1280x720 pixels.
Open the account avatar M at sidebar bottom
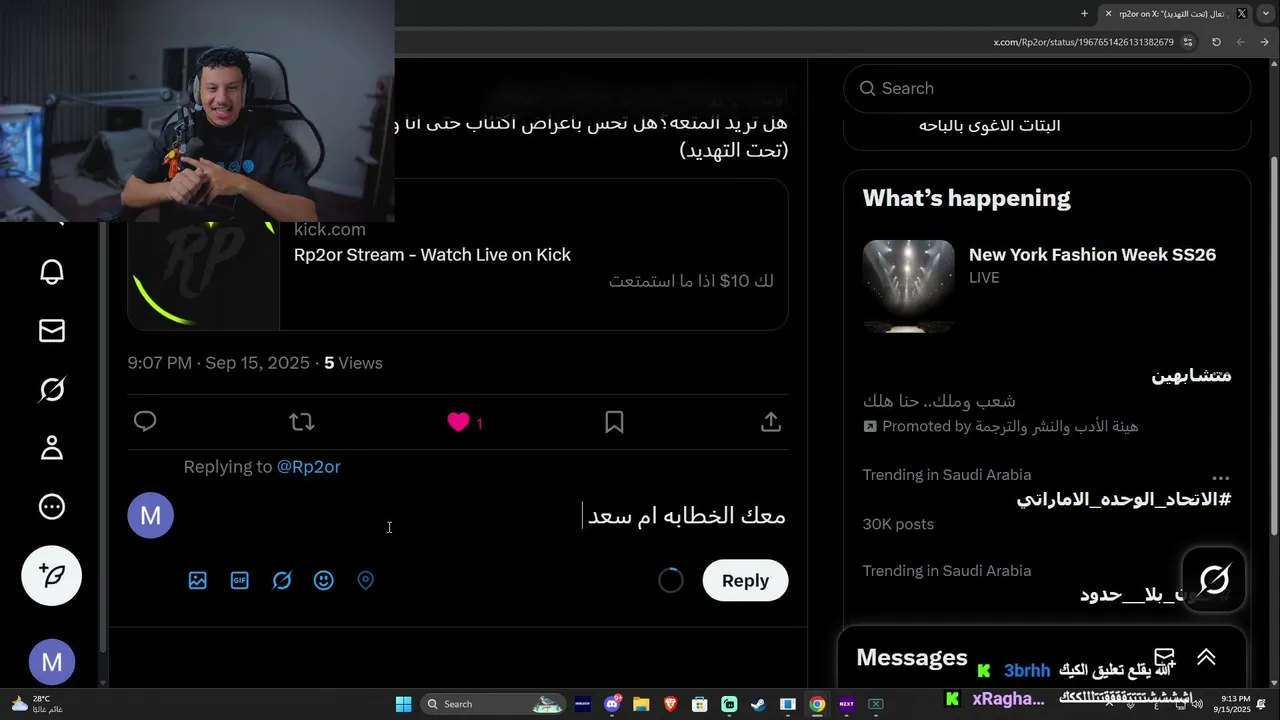click(x=52, y=662)
